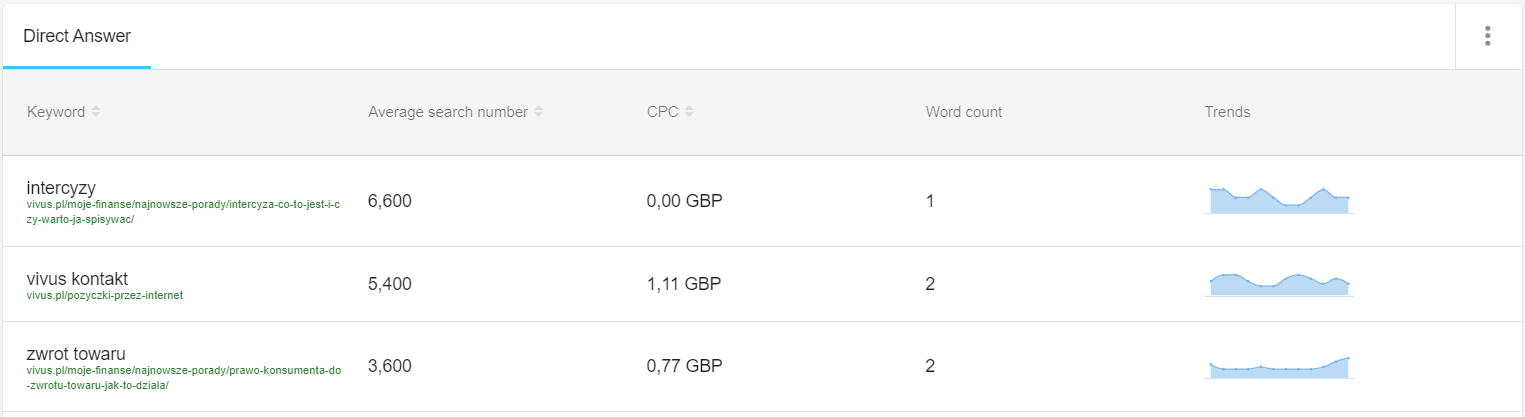Switch to the Direct Answer tab

77,36
